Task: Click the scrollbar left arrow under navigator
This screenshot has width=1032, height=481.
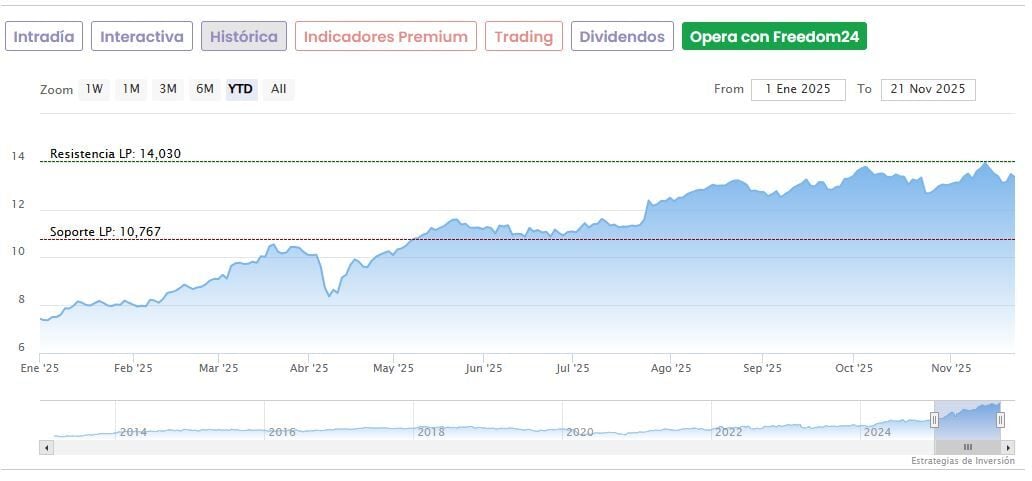Action: click(x=46, y=447)
